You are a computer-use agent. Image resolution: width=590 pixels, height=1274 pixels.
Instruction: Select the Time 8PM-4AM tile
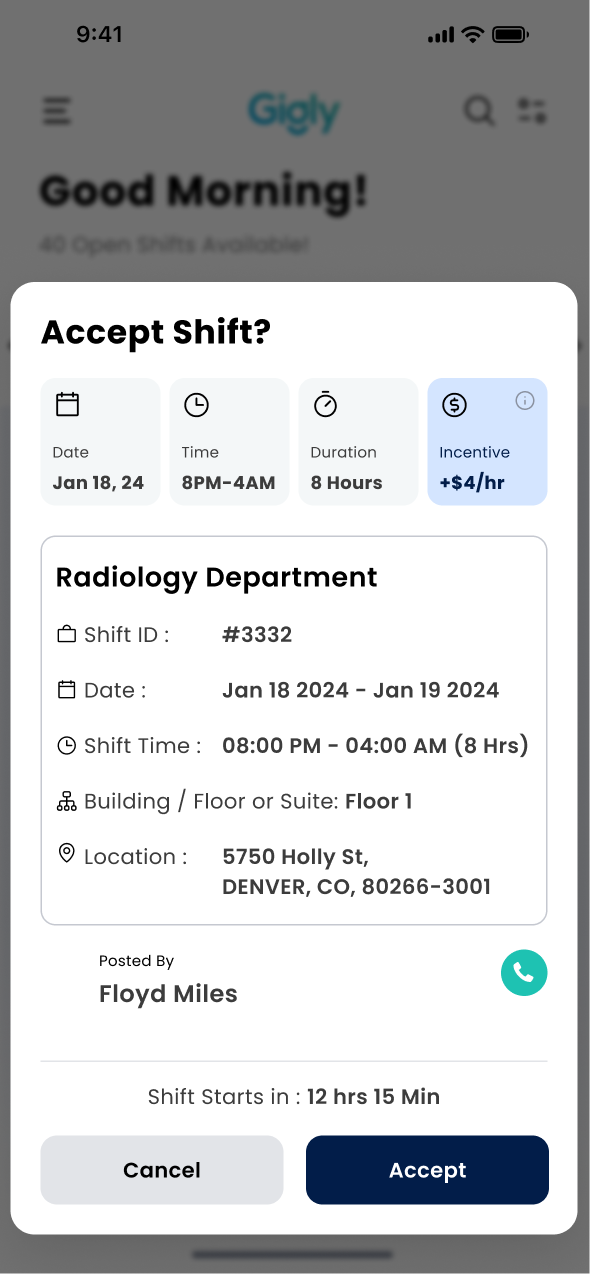point(229,441)
